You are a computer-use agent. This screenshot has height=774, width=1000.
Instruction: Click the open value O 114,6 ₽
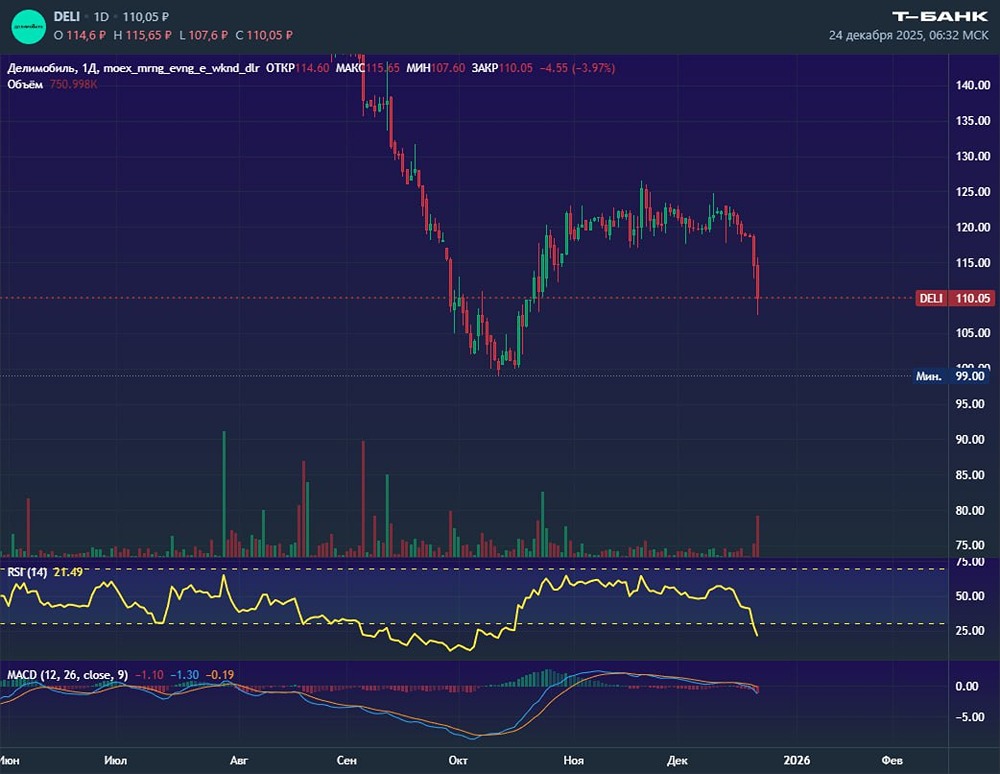point(80,35)
